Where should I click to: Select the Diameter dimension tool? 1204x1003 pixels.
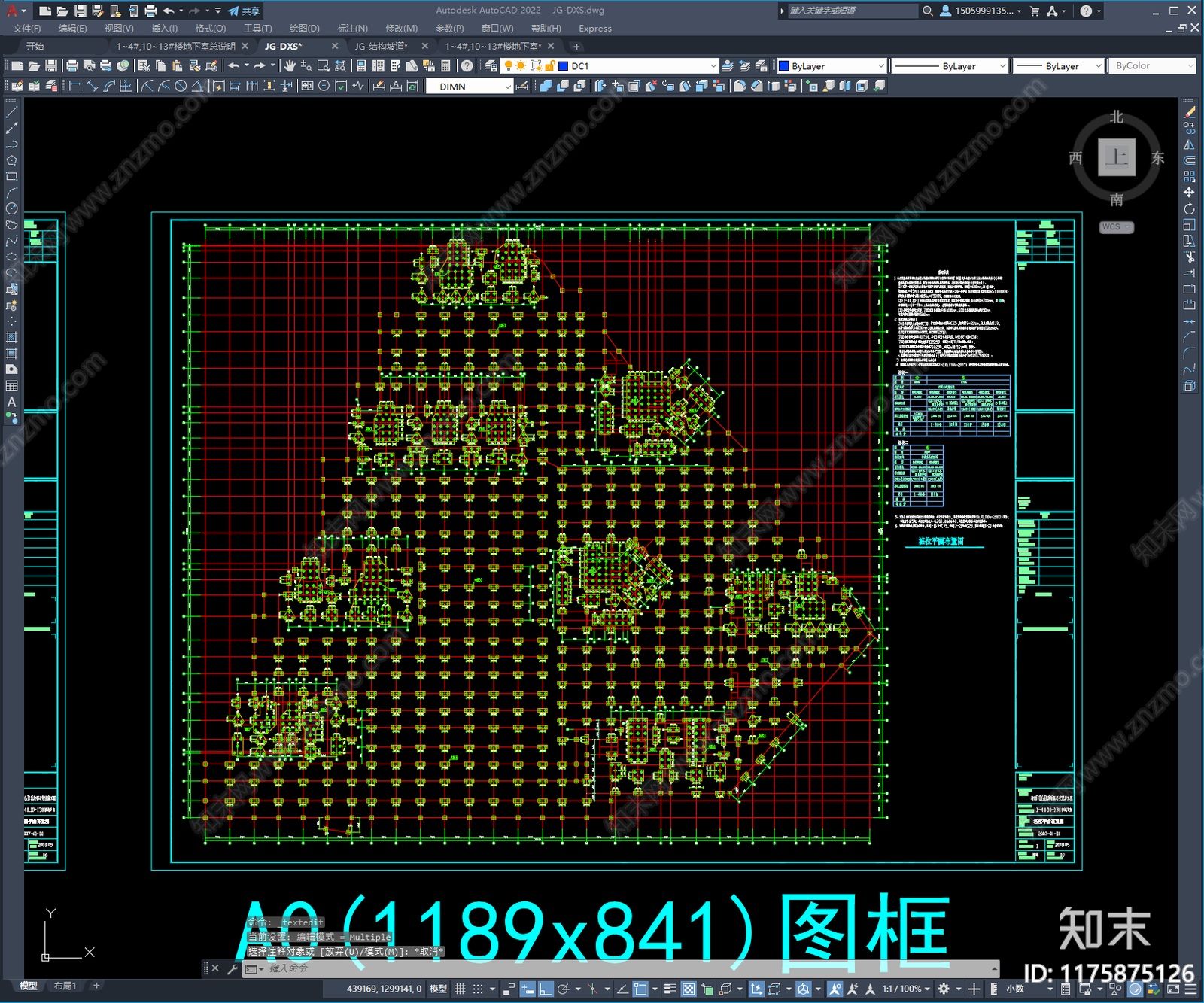(181, 86)
